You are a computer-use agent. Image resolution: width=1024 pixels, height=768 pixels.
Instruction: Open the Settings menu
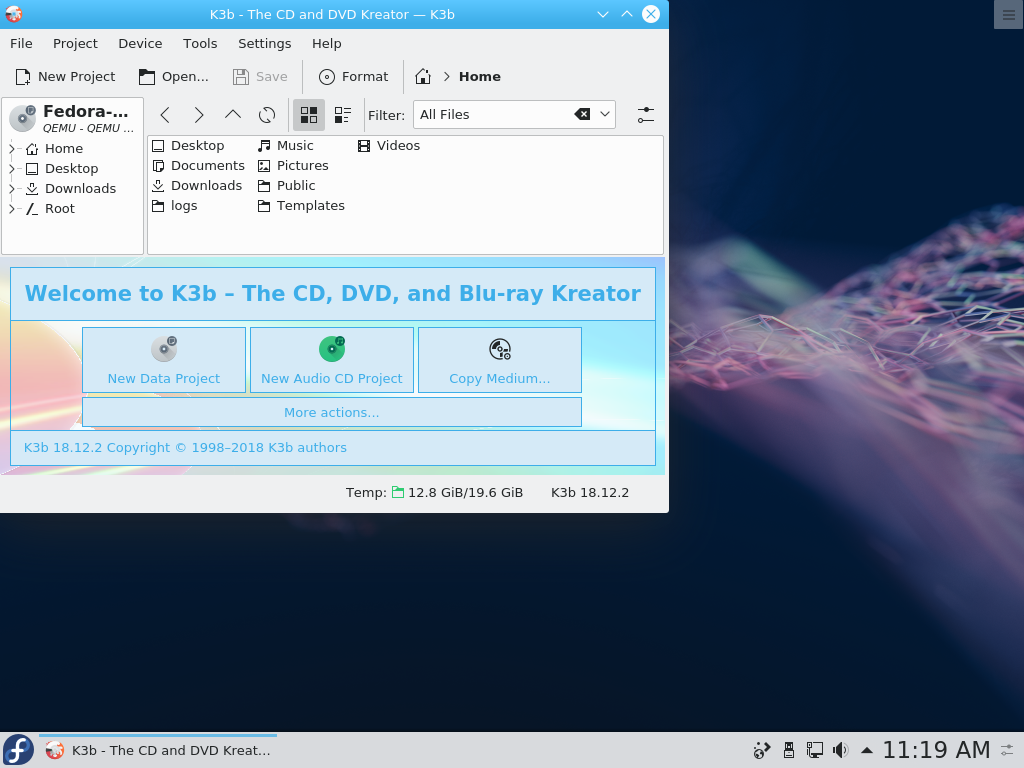(264, 43)
